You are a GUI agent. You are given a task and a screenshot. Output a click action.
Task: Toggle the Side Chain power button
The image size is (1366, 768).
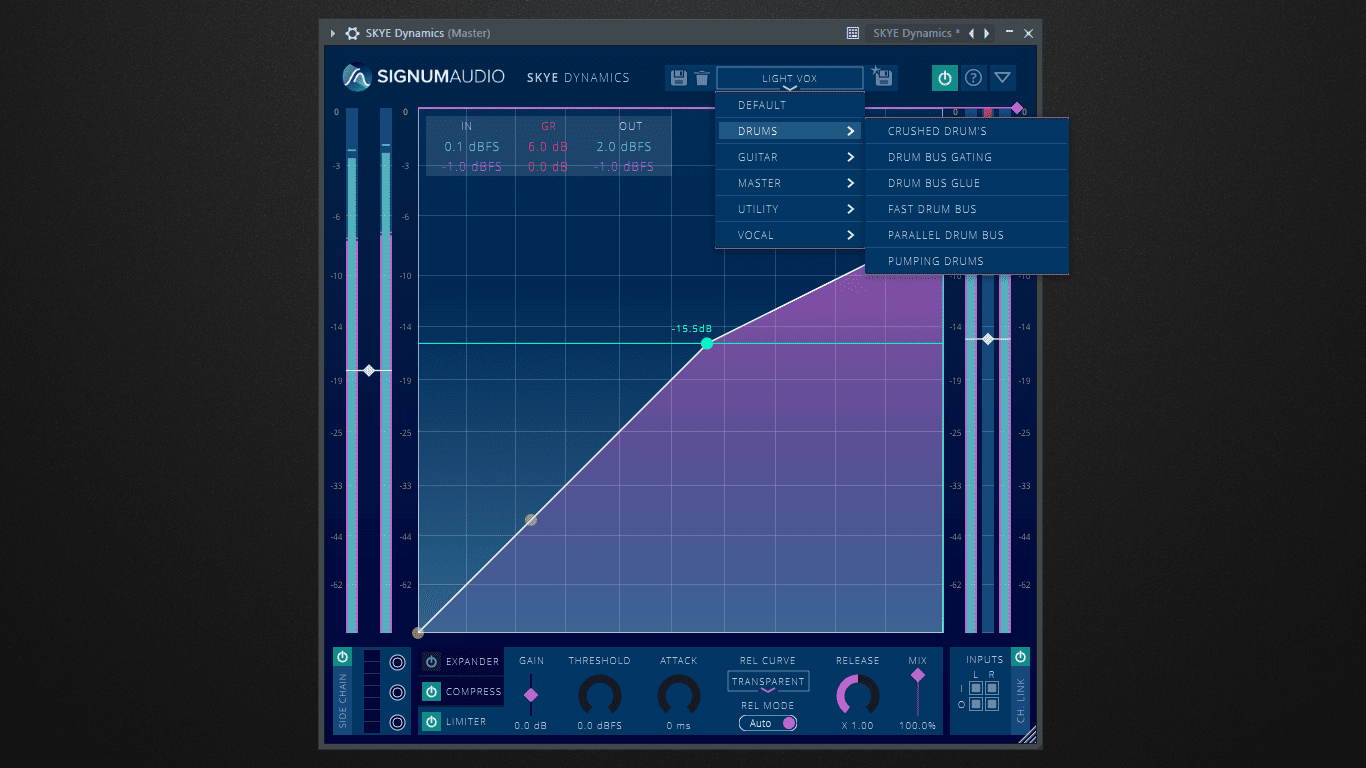pyautogui.click(x=343, y=657)
